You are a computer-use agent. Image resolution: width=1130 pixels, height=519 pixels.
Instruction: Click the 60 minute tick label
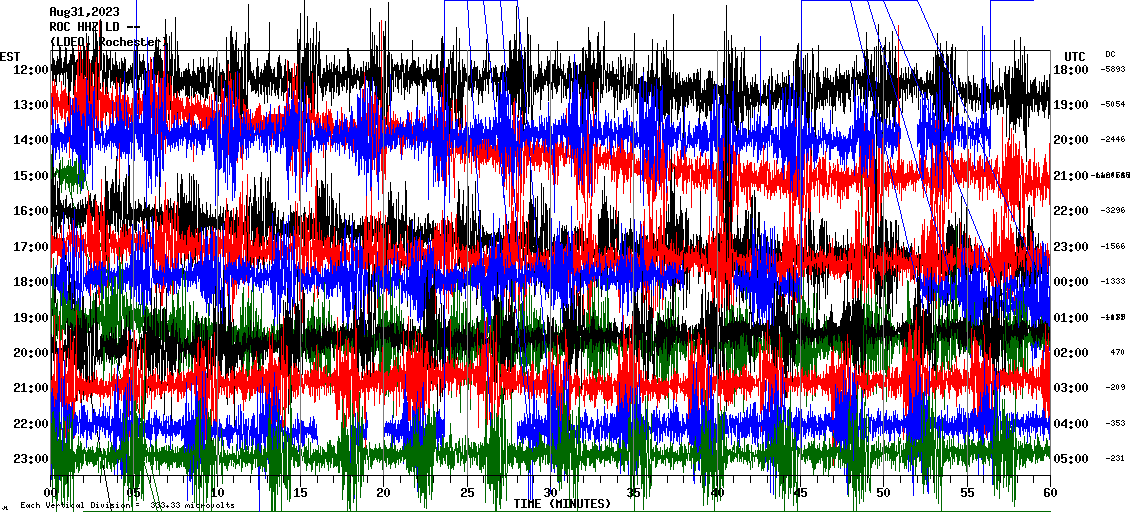pos(1049,493)
